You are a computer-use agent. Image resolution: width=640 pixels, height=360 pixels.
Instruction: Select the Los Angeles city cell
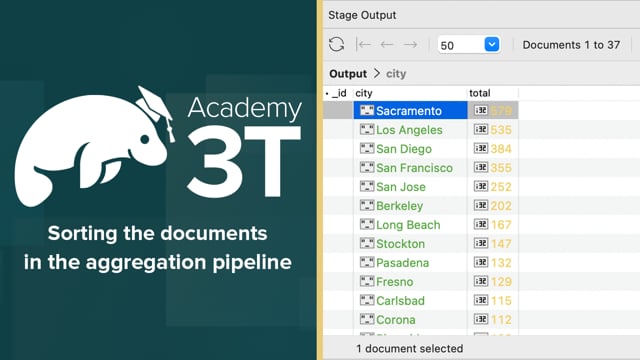point(410,130)
